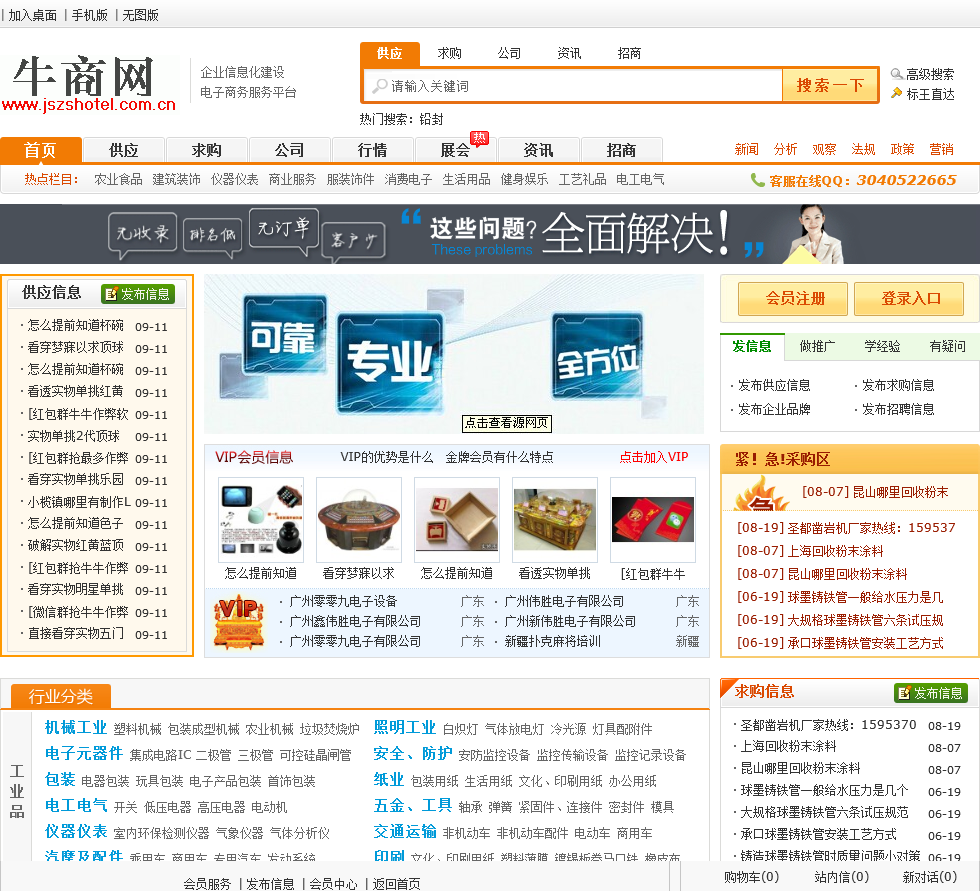The height and width of the screenshot is (891, 980).
Task: Select the 招商 search tab
Action: click(x=629, y=54)
